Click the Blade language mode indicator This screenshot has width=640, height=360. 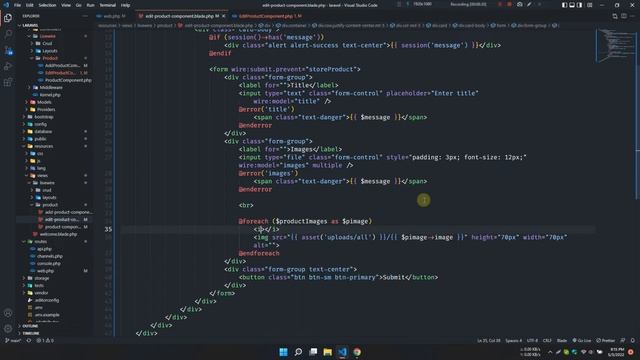point(562,340)
